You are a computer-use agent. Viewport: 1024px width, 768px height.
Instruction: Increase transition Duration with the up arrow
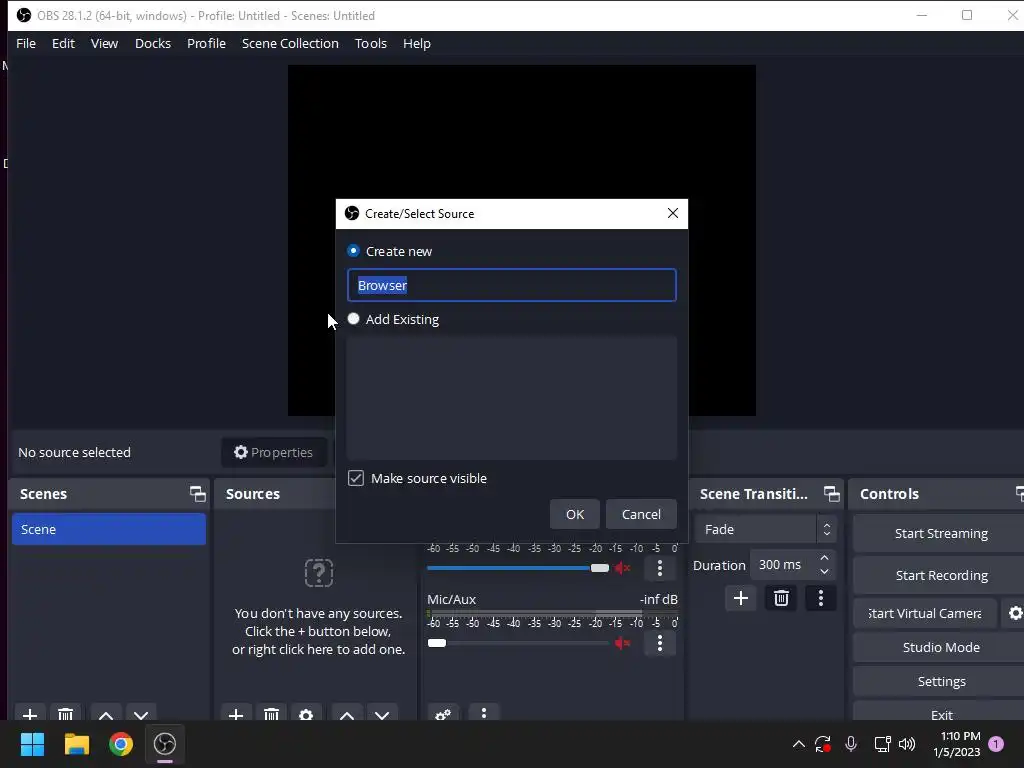pyautogui.click(x=824, y=558)
